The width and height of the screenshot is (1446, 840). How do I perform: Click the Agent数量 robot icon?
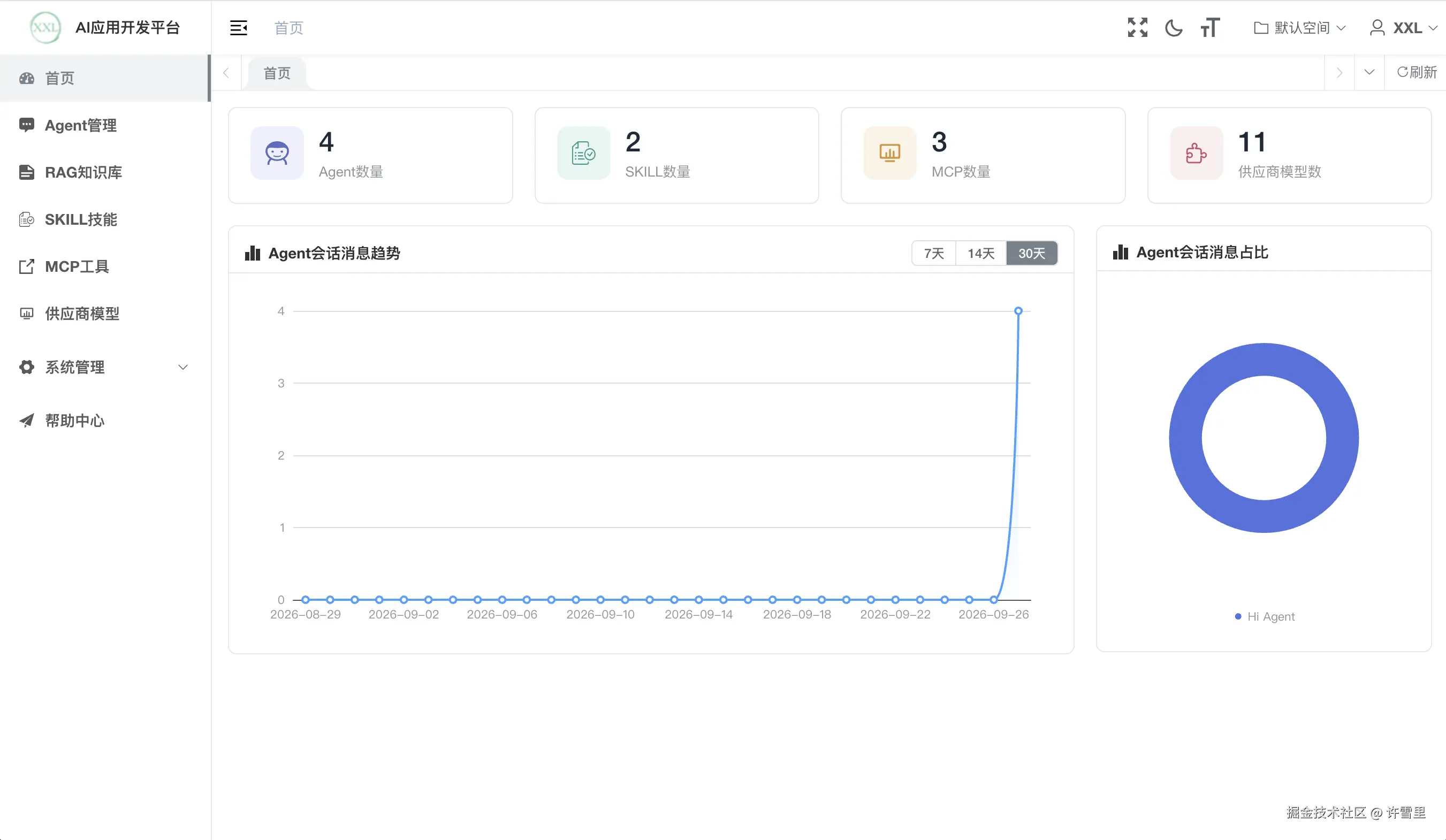click(277, 153)
